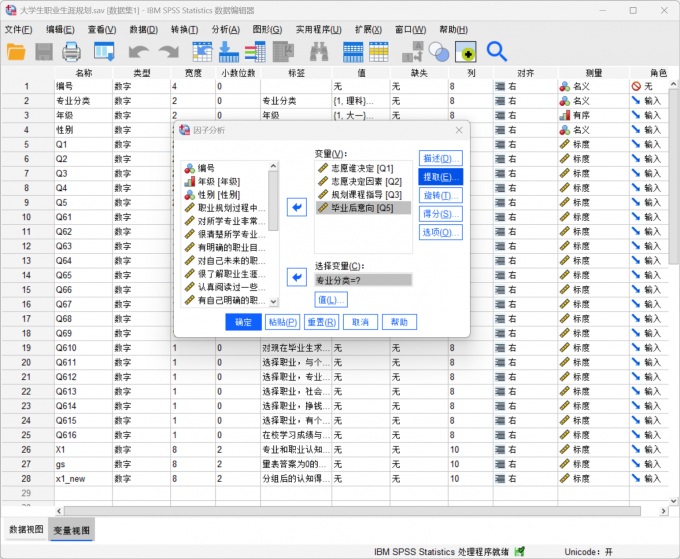Screen dimensions: 680x559
Task: Click the status bar processor ready icon
Action: [x=520, y=552]
